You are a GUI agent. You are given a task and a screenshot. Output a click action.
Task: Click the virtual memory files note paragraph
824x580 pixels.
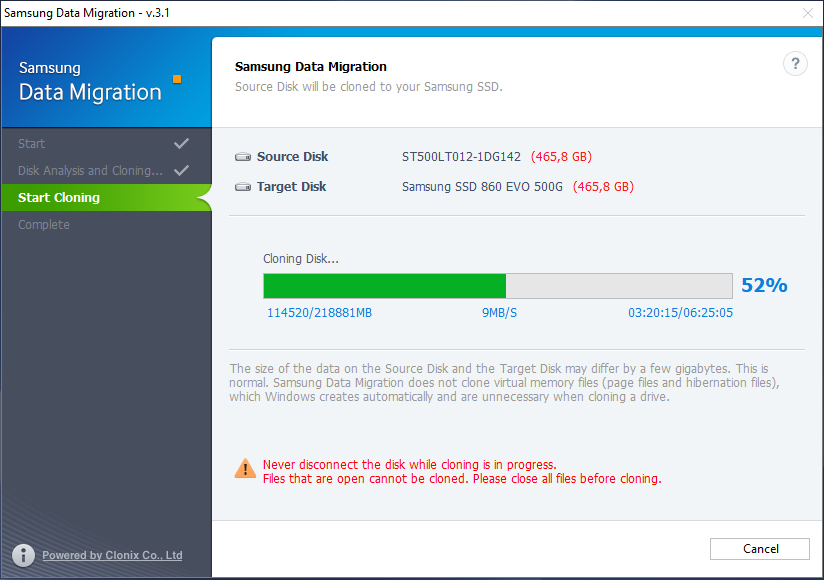point(504,382)
